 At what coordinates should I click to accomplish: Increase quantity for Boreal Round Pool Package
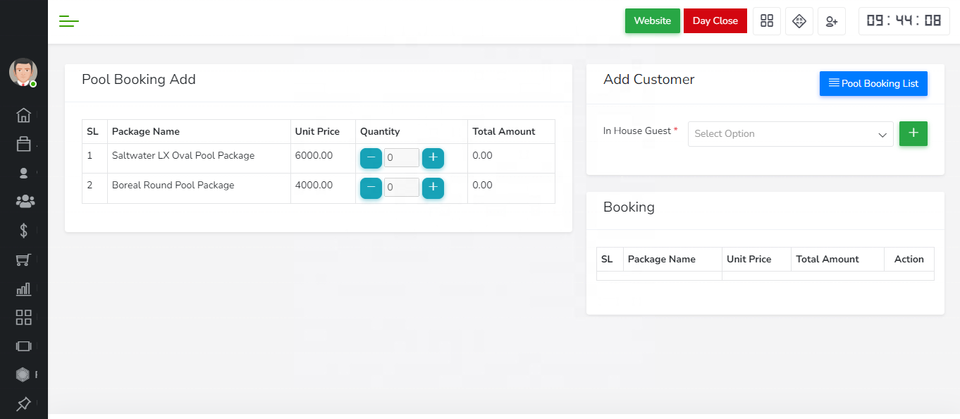[432, 188]
